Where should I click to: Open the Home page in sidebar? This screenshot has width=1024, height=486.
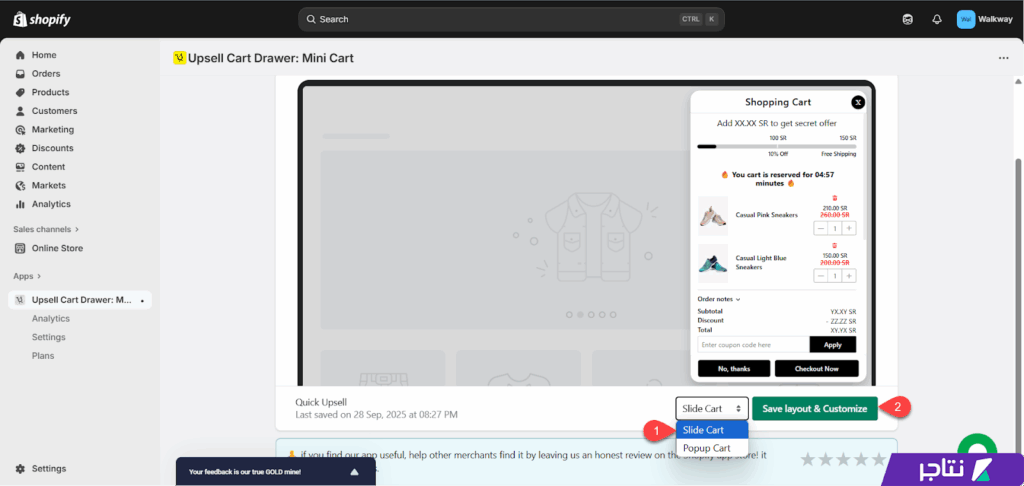(43, 55)
